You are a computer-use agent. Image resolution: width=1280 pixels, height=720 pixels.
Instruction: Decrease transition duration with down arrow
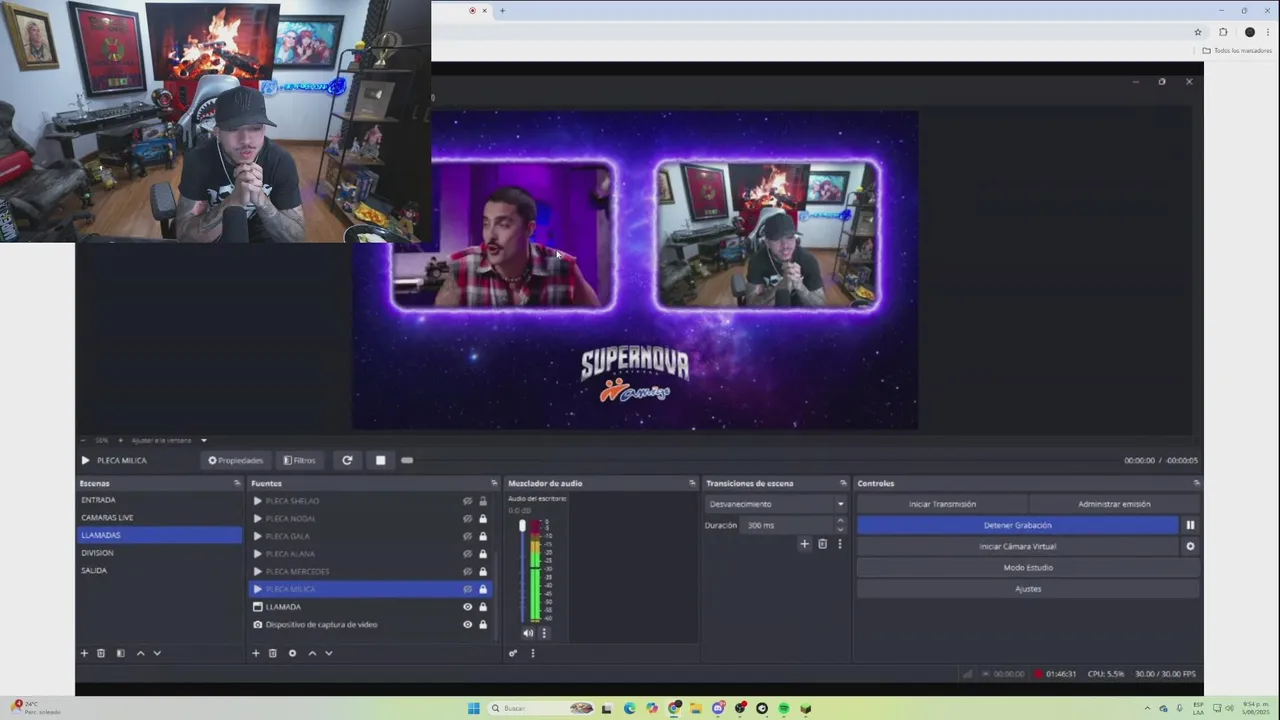click(840, 529)
